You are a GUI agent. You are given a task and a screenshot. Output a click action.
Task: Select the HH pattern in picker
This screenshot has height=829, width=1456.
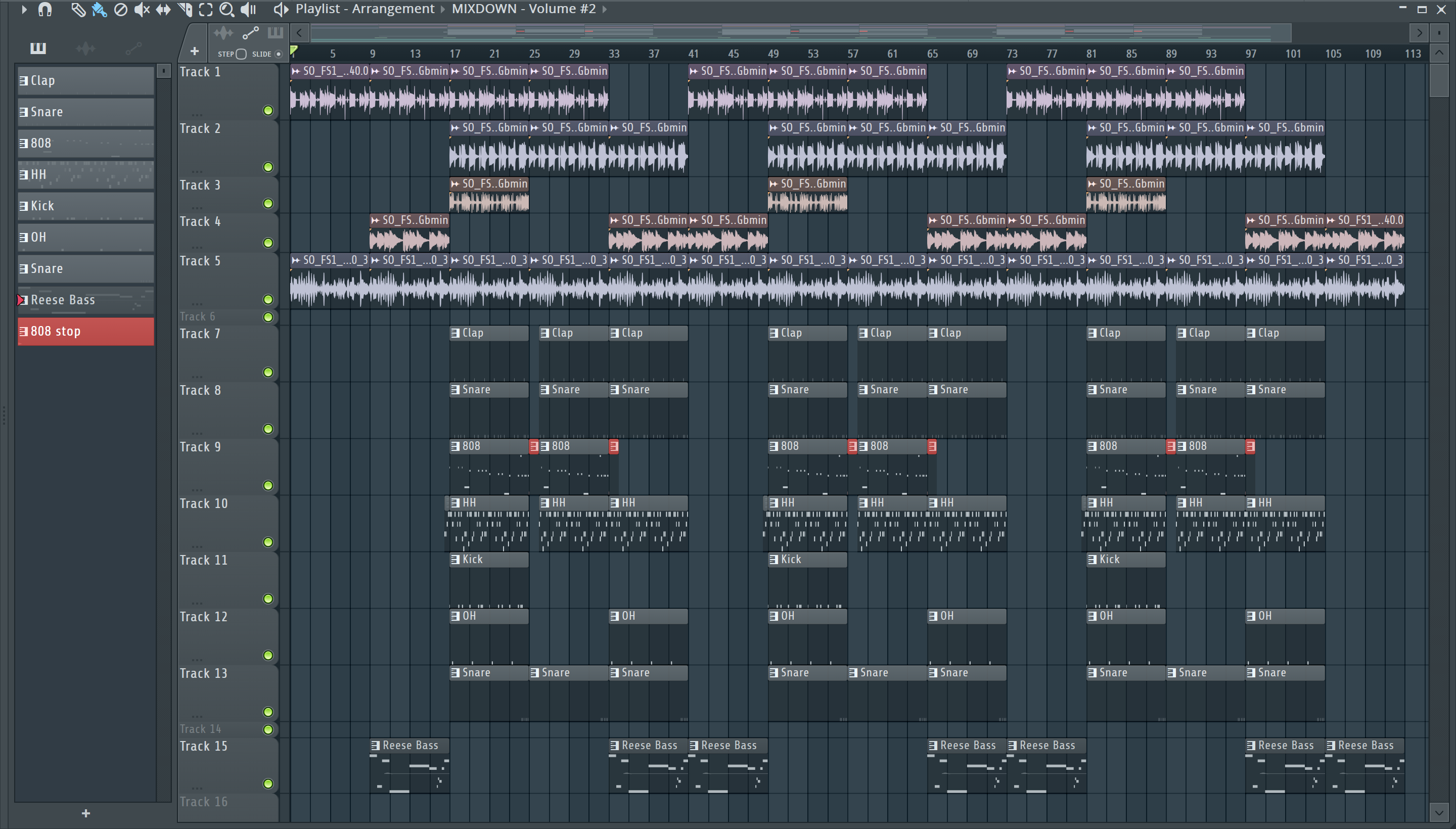pyautogui.click(x=86, y=174)
